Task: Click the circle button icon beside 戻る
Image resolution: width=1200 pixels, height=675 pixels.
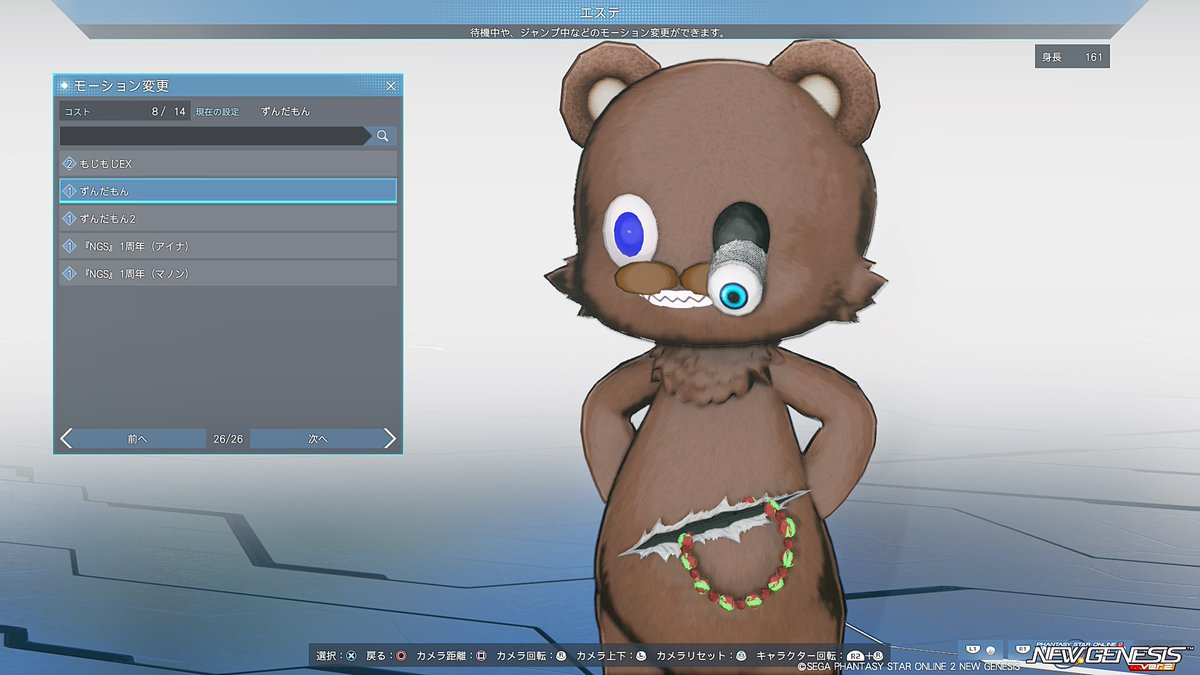Action: click(400, 656)
